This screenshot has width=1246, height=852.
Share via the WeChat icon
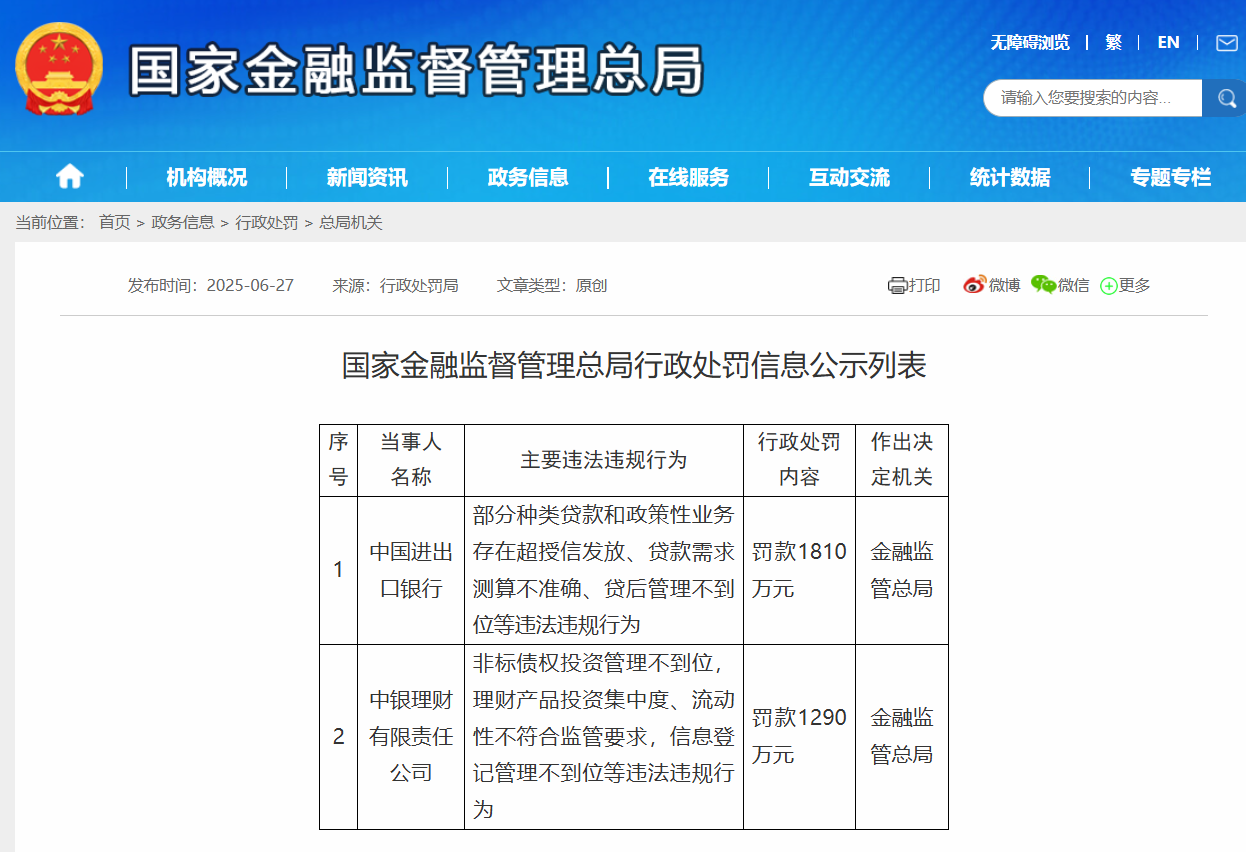[x=1043, y=285]
